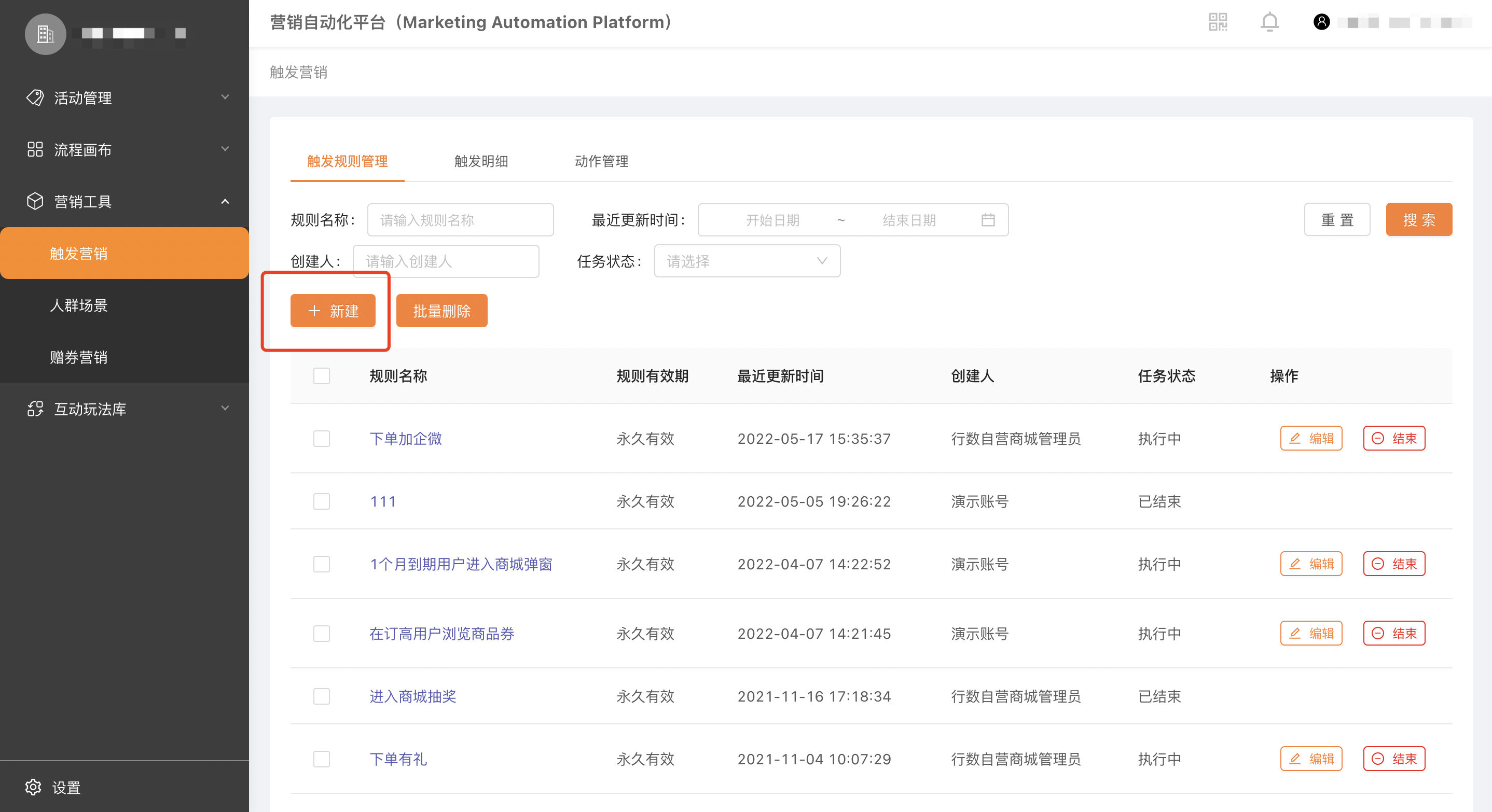The height and width of the screenshot is (812, 1492).
Task: Click the 规则名称 column header
Action: coord(398,375)
